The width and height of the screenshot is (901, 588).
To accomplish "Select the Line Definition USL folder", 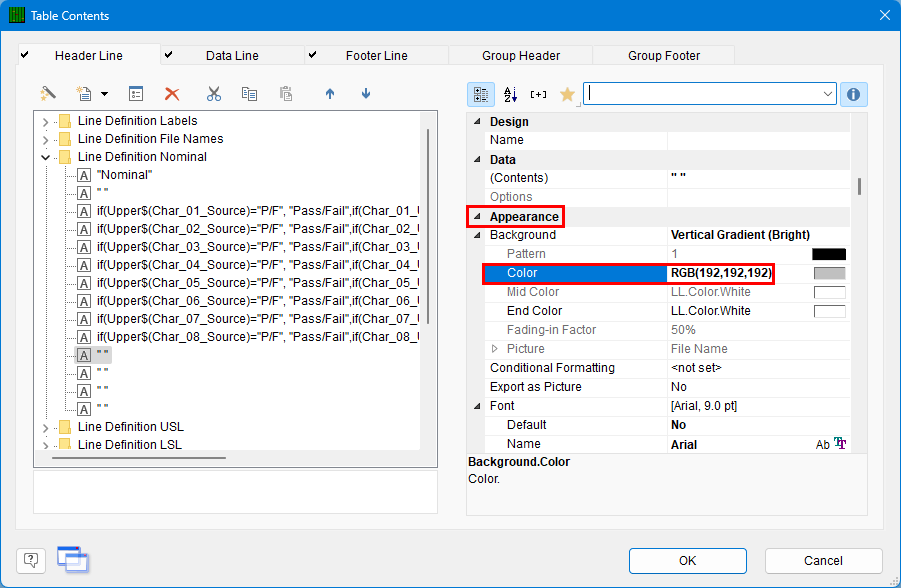I will (131, 426).
